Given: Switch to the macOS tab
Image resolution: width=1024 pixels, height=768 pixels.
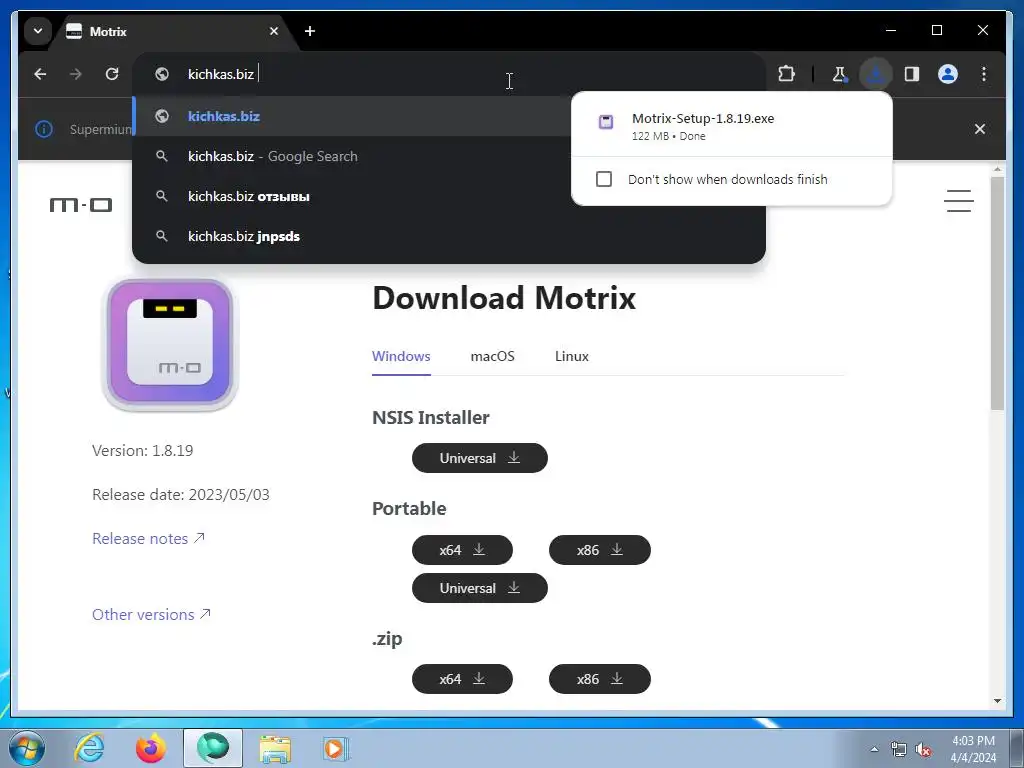Looking at the screenshot, I should click(x=492, y=357).
